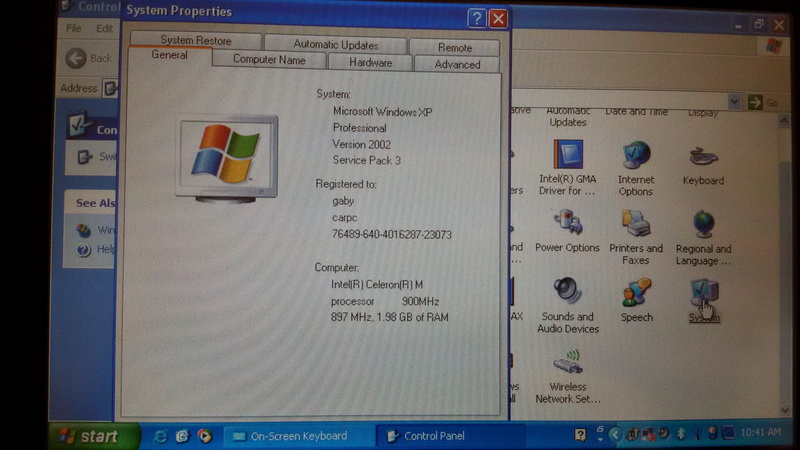The width and height of the screenshot is (800, 450).
Task: Open Wireless Network Setup Wizard icon
Action: (567, 377)
